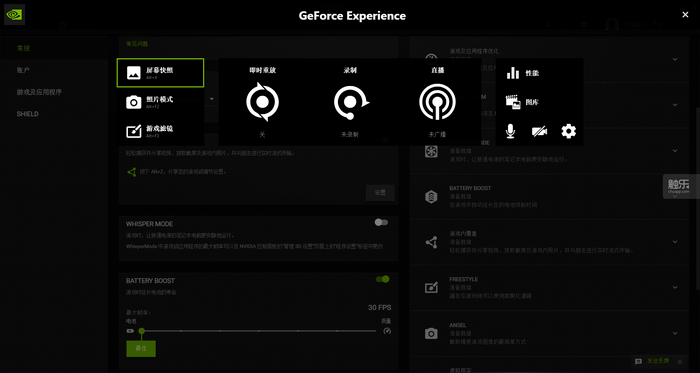The image size is (700, 373).
Task: Click the green frame rate slider handle
Action: (x=142, y=331)
